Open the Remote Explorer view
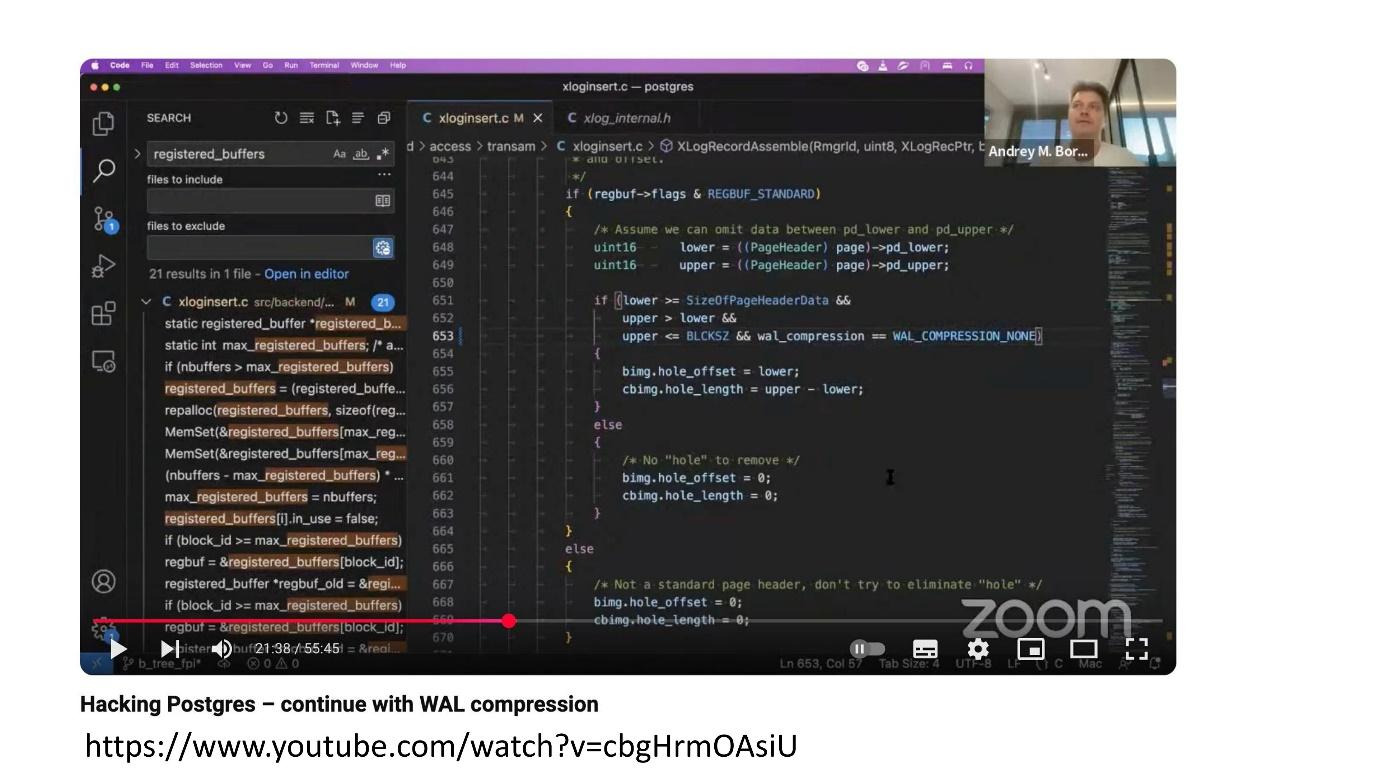 coord(103,361)
